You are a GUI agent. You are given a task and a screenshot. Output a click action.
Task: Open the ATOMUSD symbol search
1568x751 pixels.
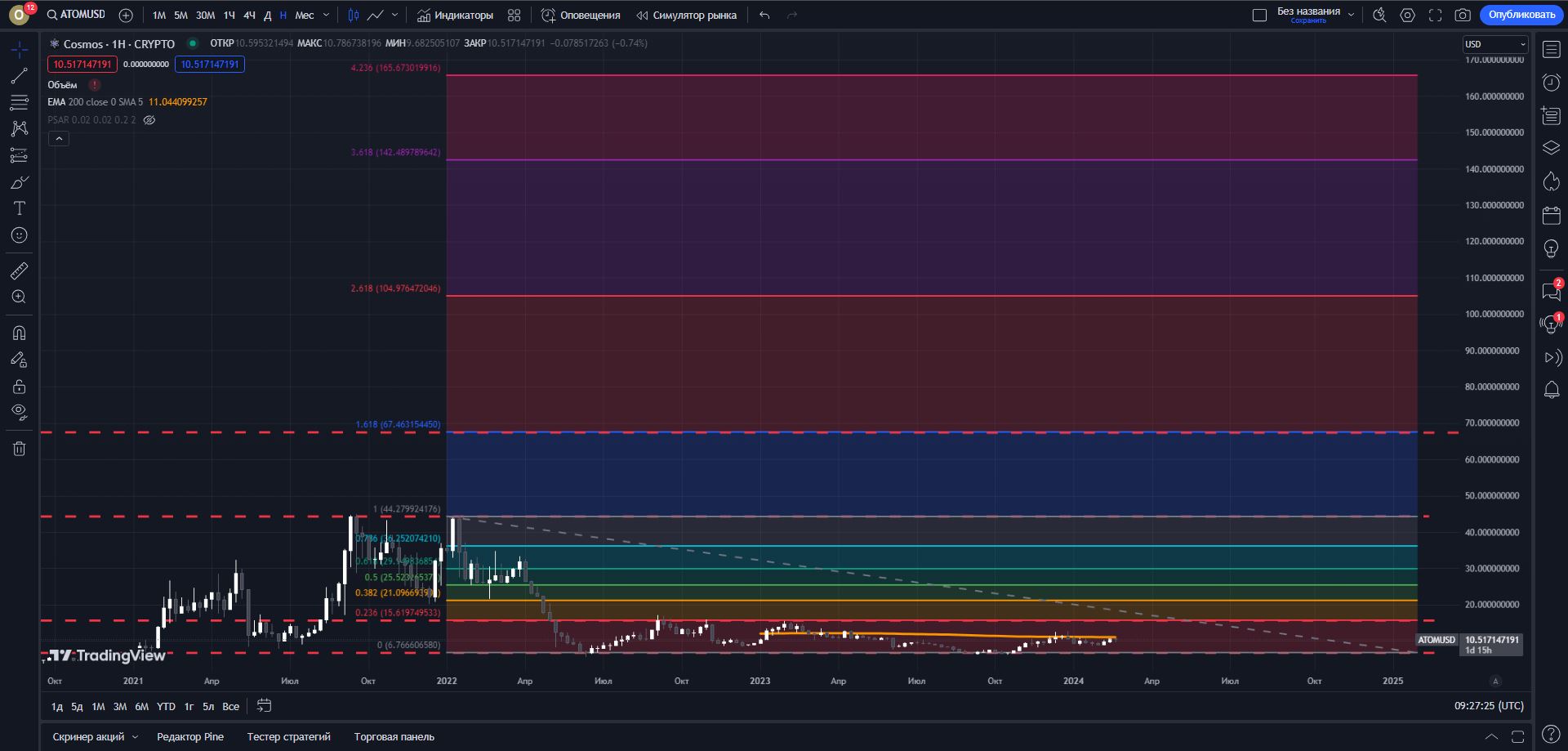point(76,15)
